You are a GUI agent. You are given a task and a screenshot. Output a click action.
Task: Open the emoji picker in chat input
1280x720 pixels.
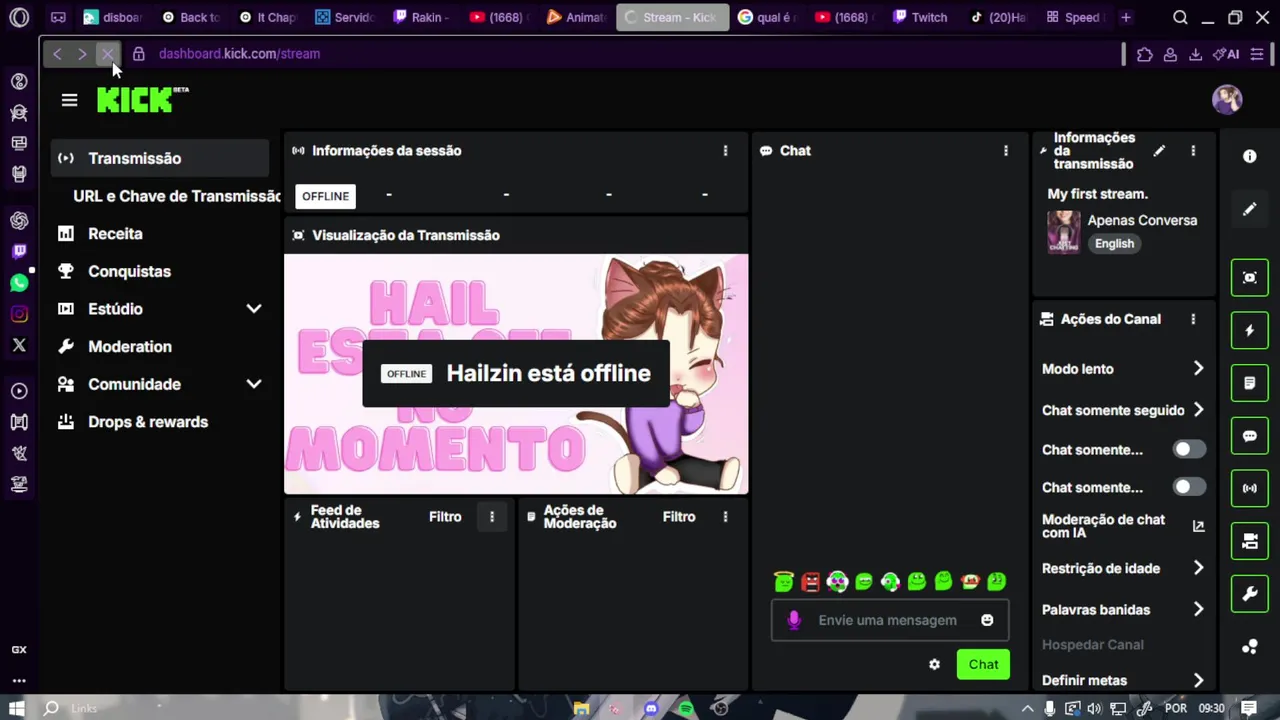pos(987,620)
